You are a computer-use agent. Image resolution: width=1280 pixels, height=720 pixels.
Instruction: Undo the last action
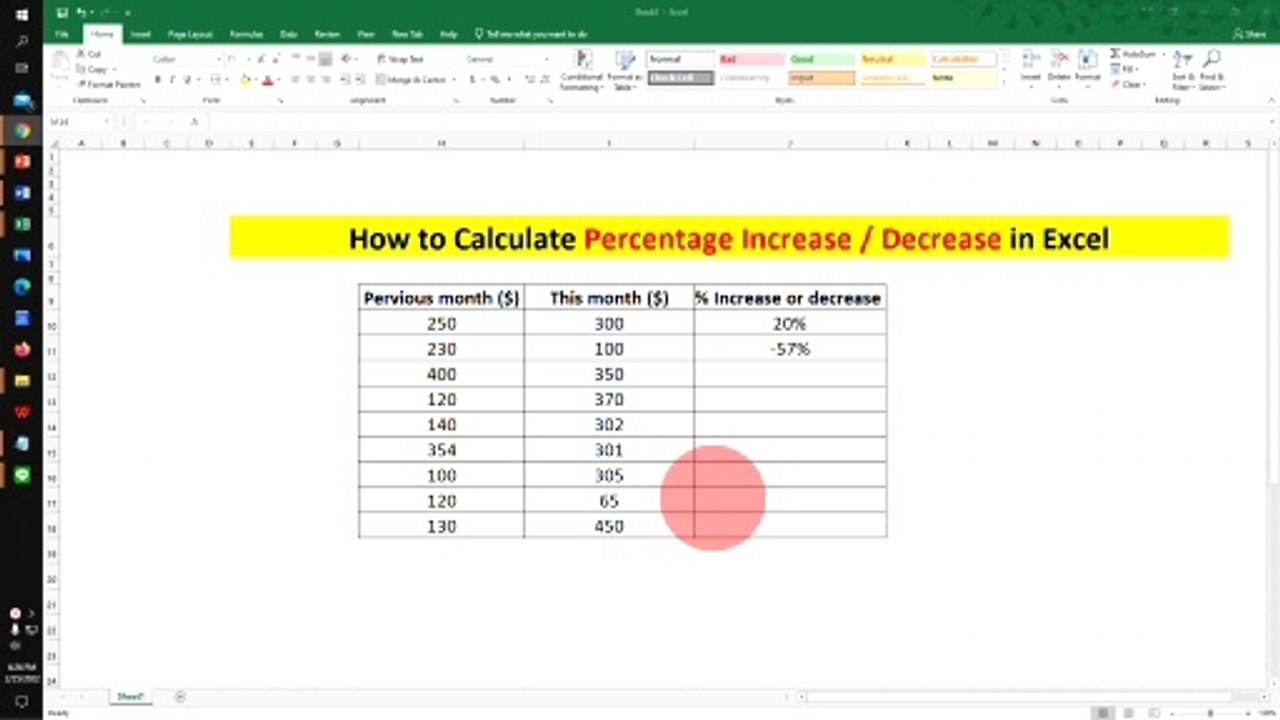81,13
